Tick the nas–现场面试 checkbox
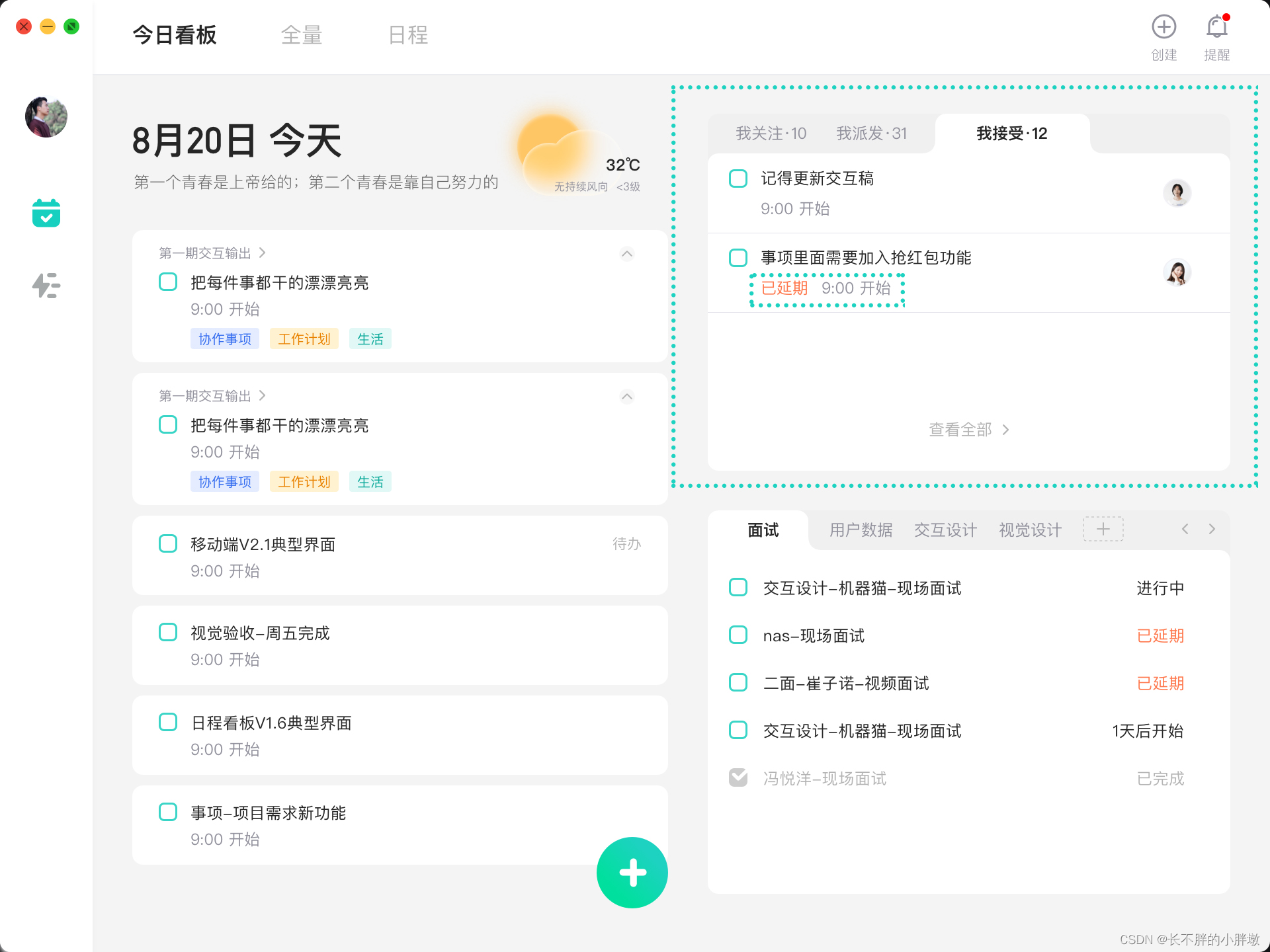This screenshot has width=1270, height=952. tap(738, 635)
